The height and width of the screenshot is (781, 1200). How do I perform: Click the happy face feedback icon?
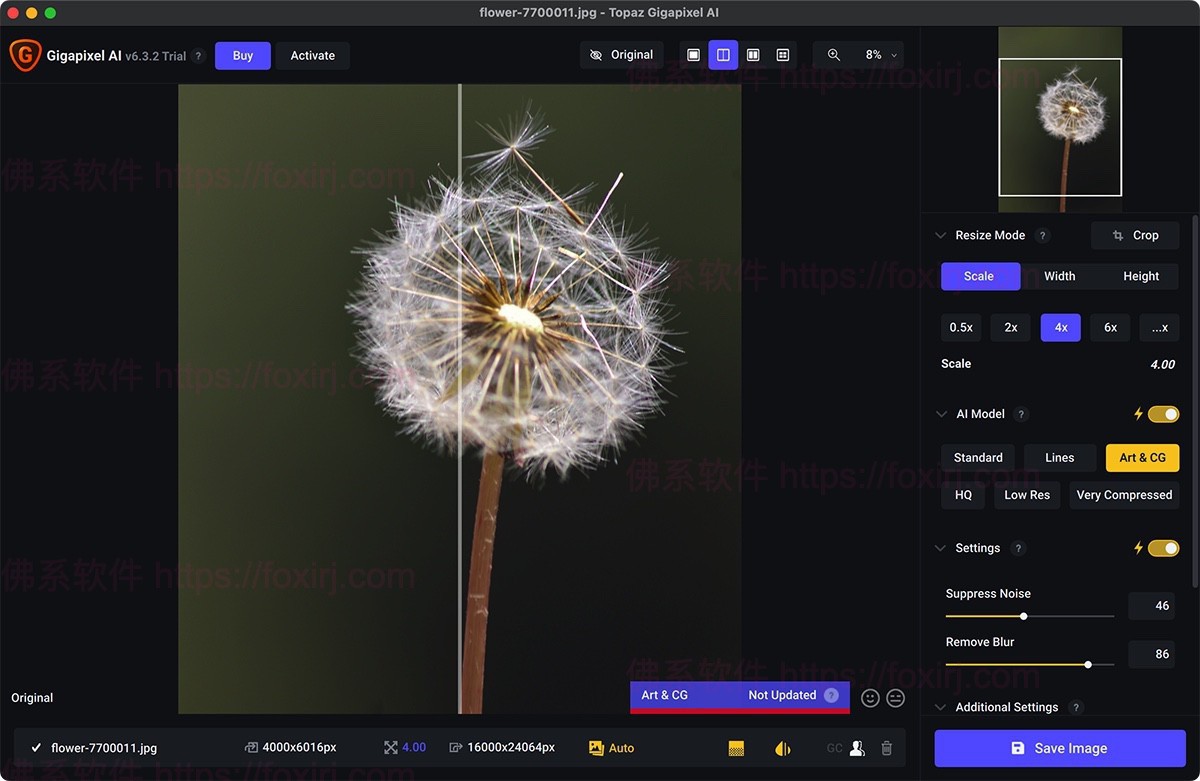pos(870,698)
